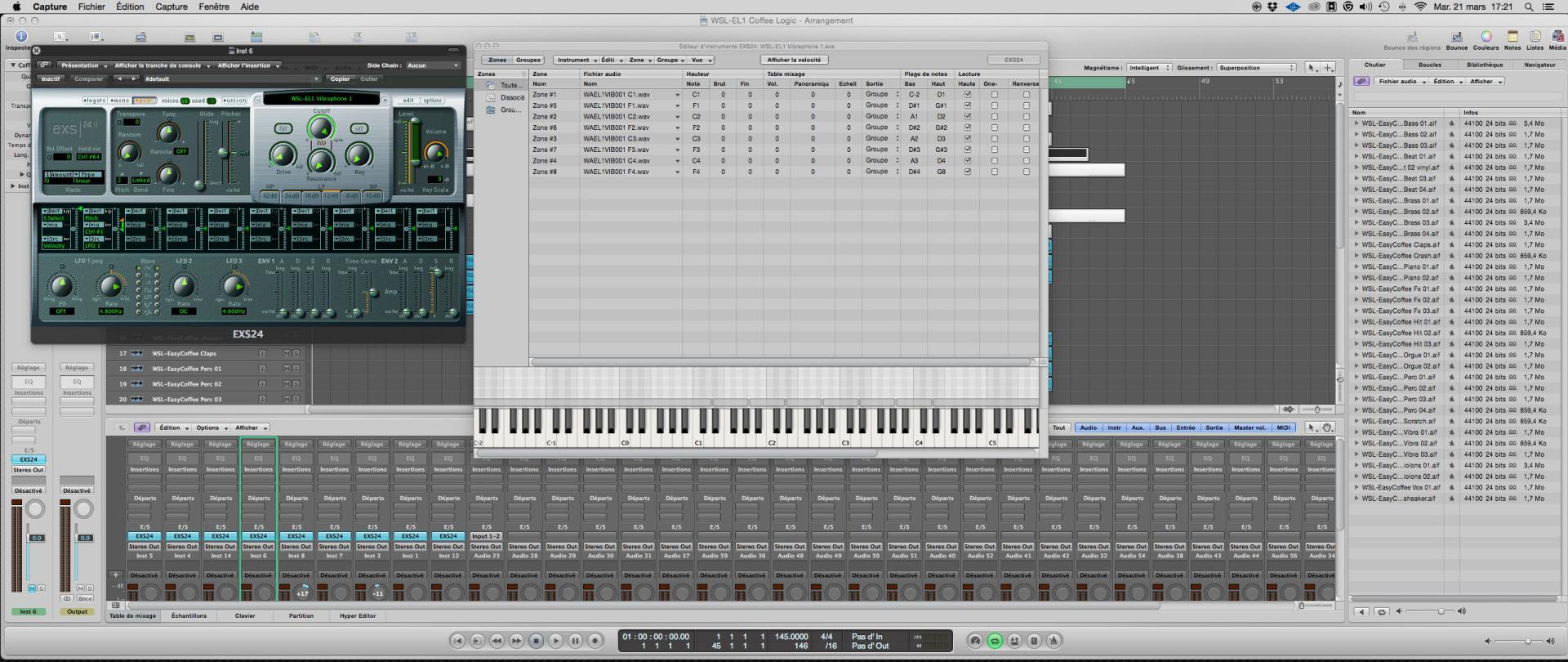Expand the WSL-EasyCoffee Claps.aif file entry
The image size is (1568, 662).
pos(1356,244)
